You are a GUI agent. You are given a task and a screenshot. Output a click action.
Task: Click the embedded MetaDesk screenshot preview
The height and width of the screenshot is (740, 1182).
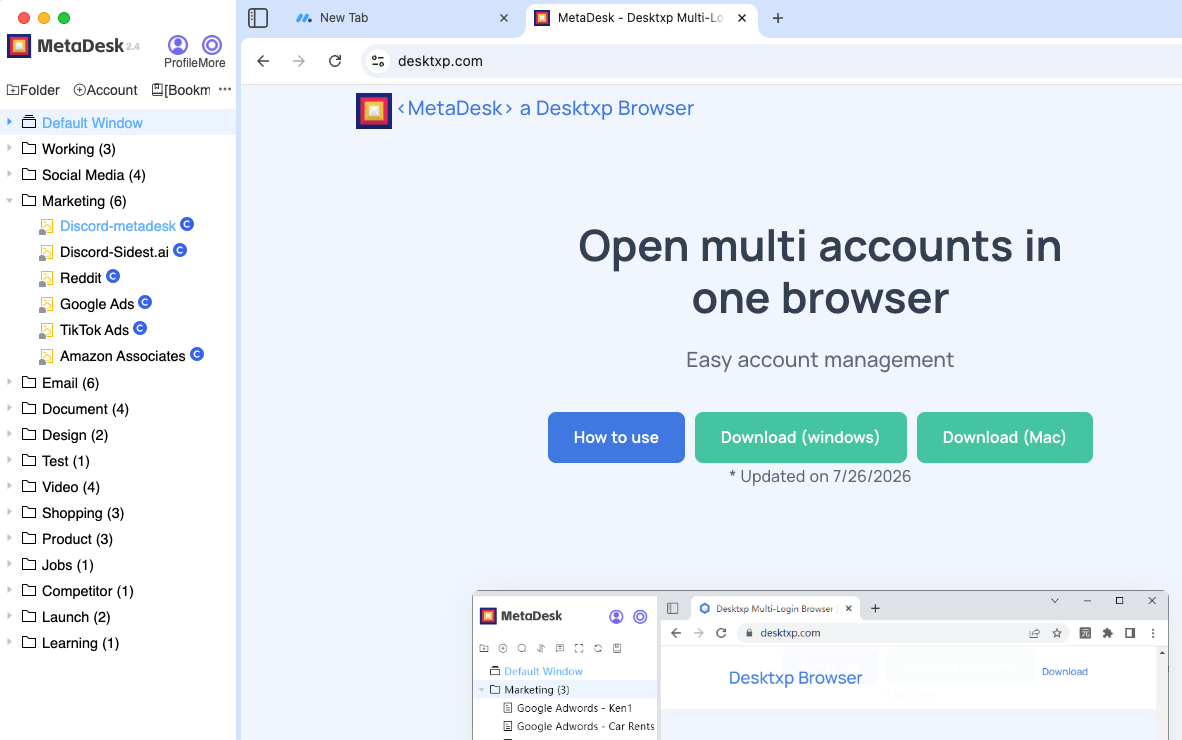point(820,665)
